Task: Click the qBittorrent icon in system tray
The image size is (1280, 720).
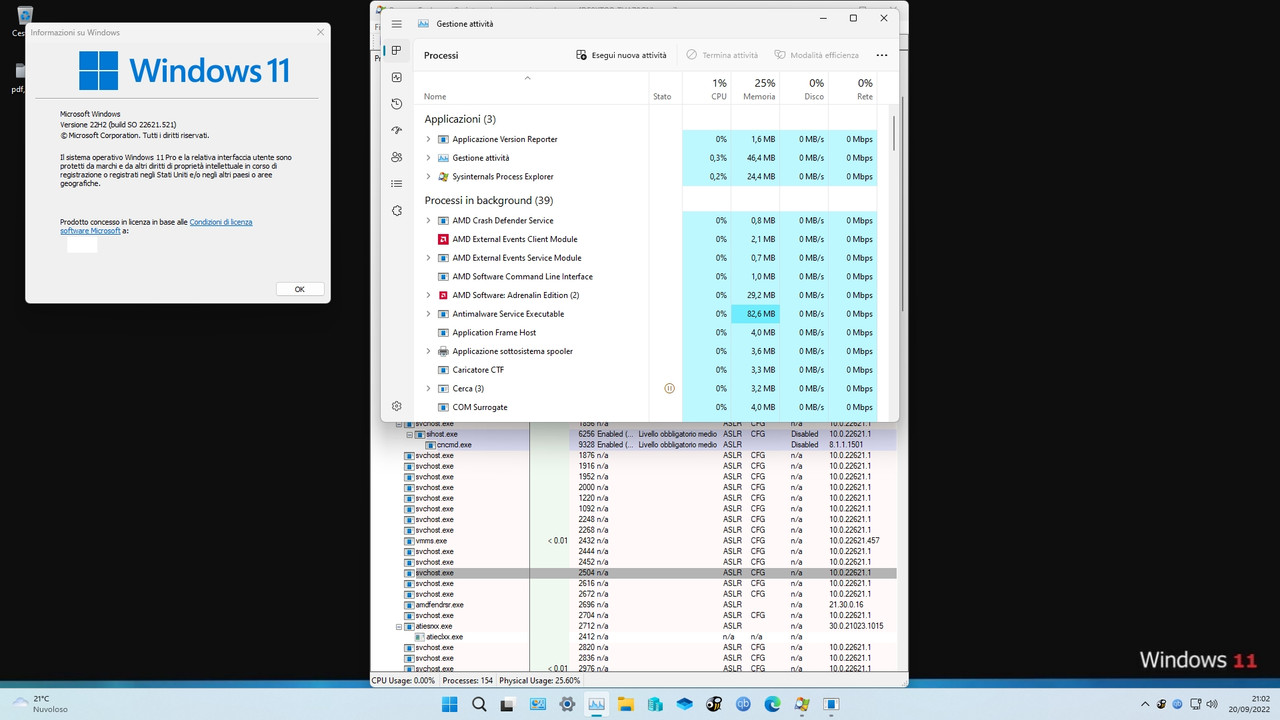Action: coord(1177,704)
